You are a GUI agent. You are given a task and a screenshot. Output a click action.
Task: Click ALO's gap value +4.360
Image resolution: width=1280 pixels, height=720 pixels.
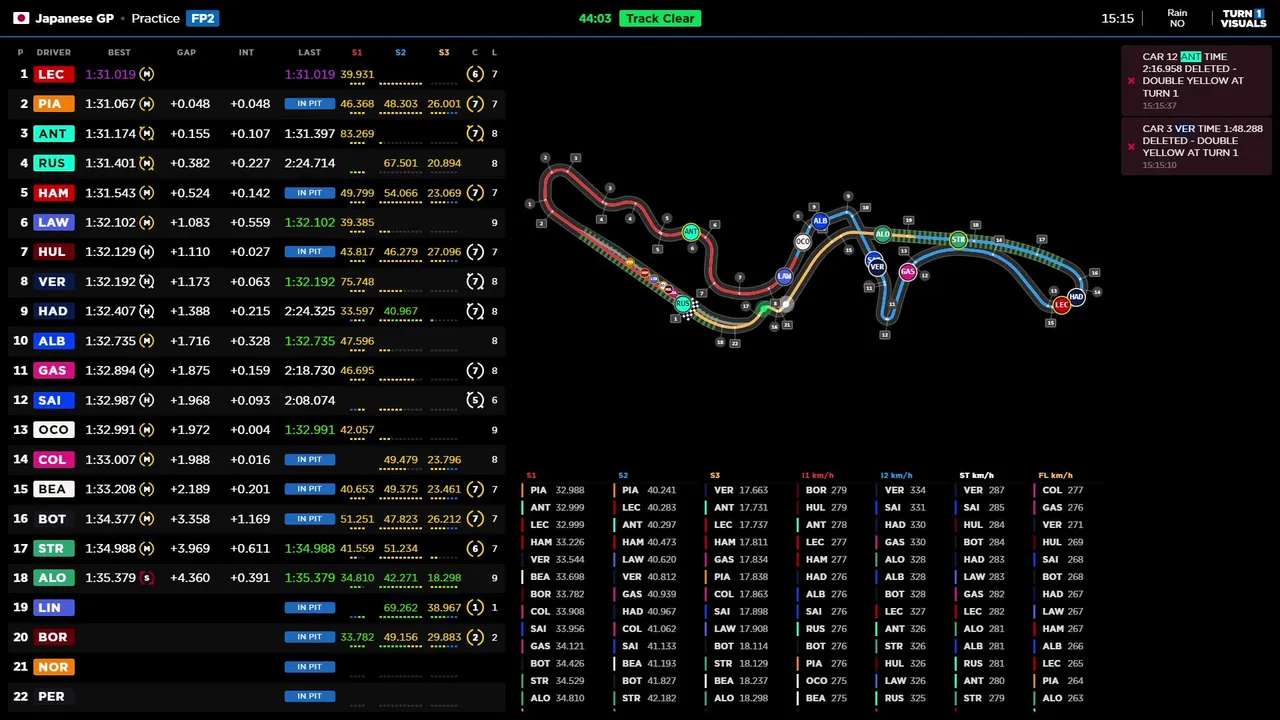190,578
